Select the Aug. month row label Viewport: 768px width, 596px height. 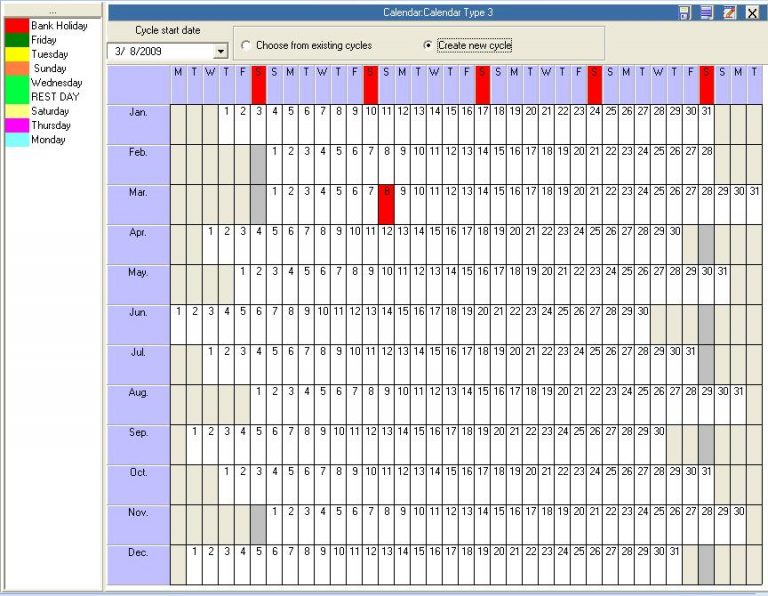pyautogui.click(x=139, y=405)
